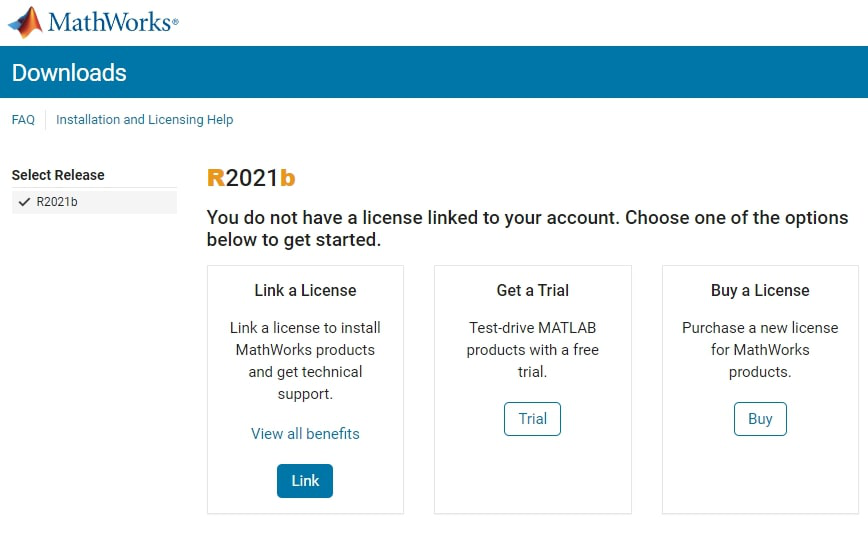Screen dimensions: 868x535
Task: Click the Select Release label
Action: (58, 175)
